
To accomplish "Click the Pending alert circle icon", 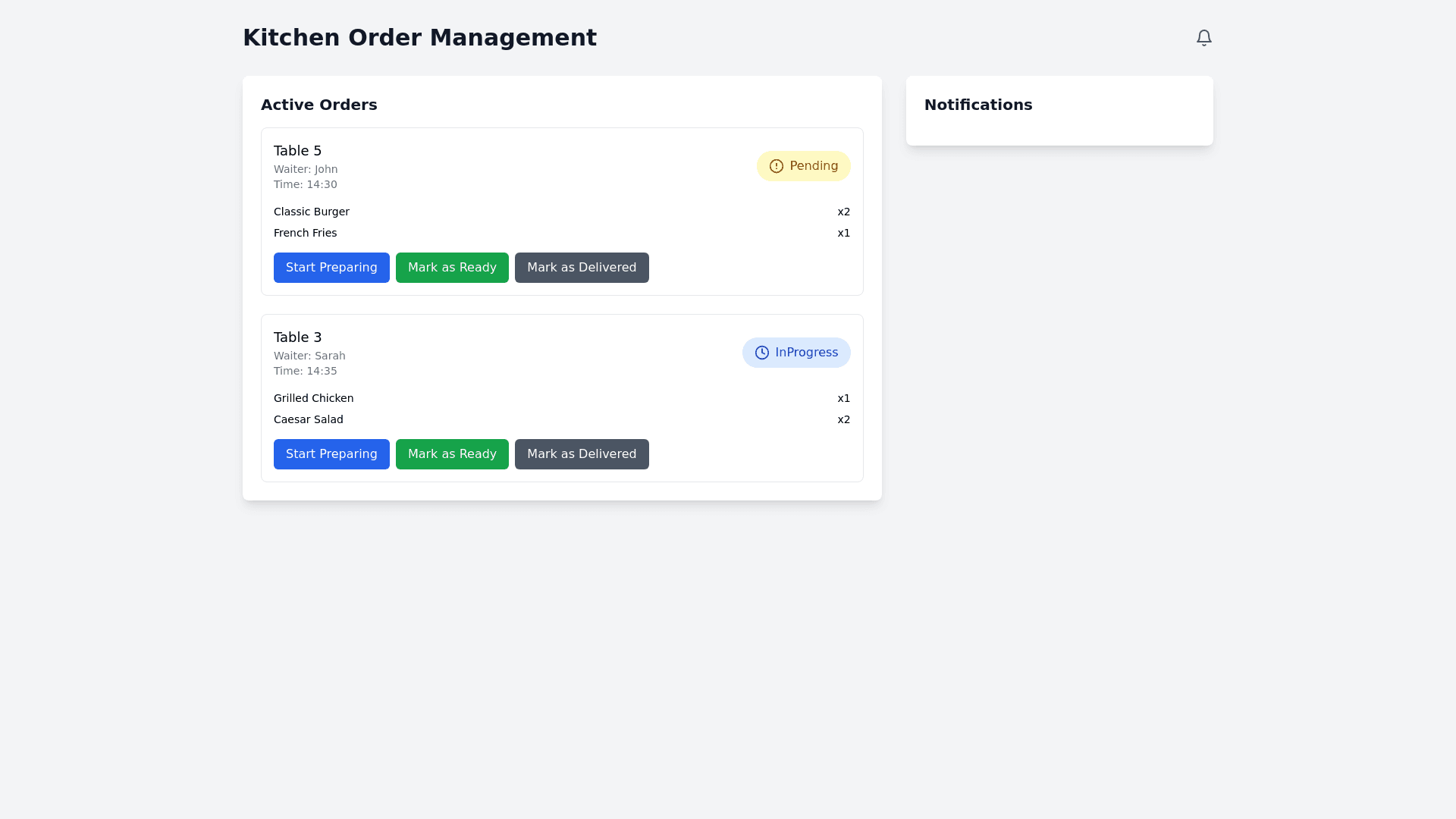I will click(776, 166).
